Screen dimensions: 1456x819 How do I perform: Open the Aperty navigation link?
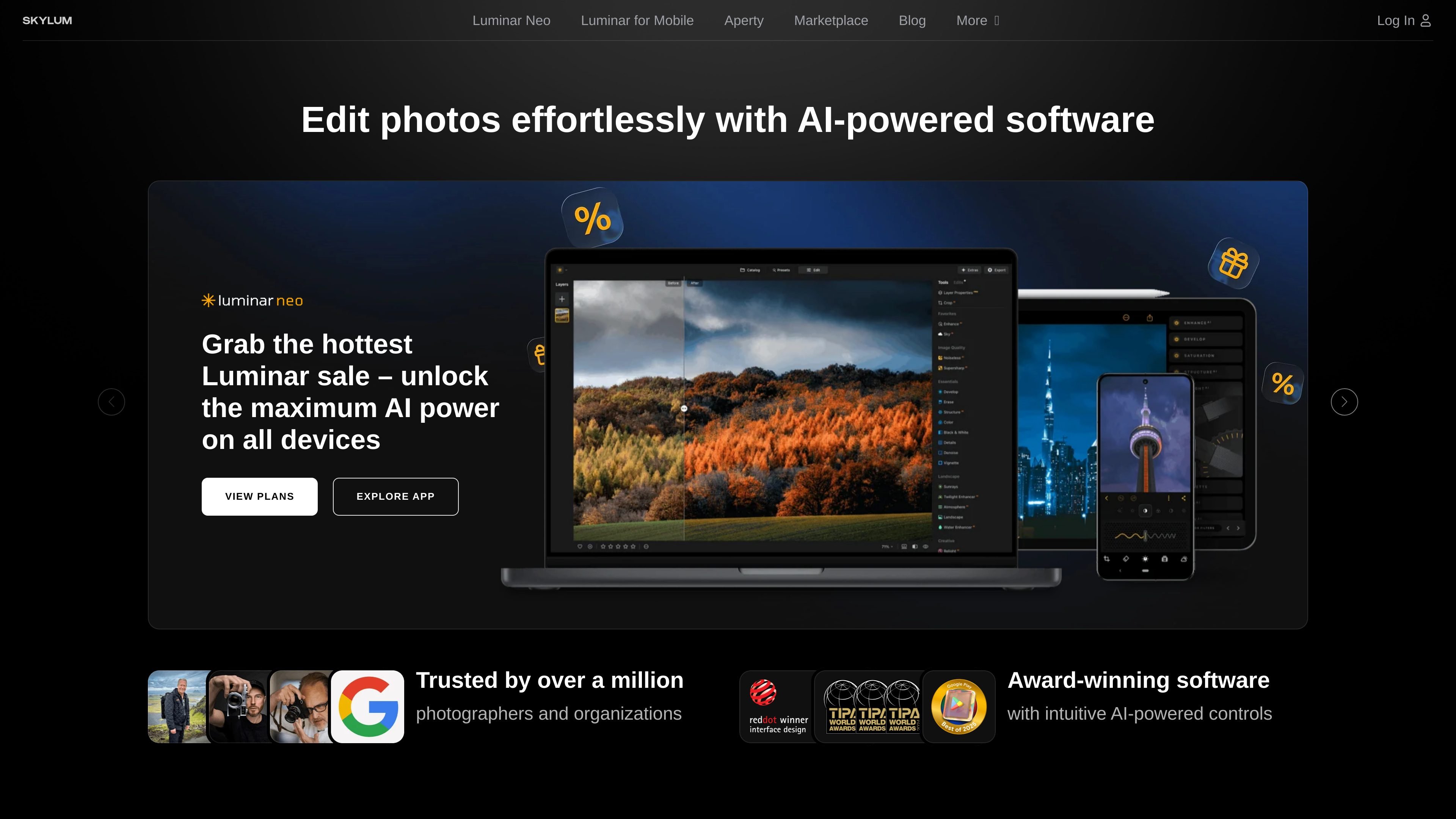[x=744, y=20]
